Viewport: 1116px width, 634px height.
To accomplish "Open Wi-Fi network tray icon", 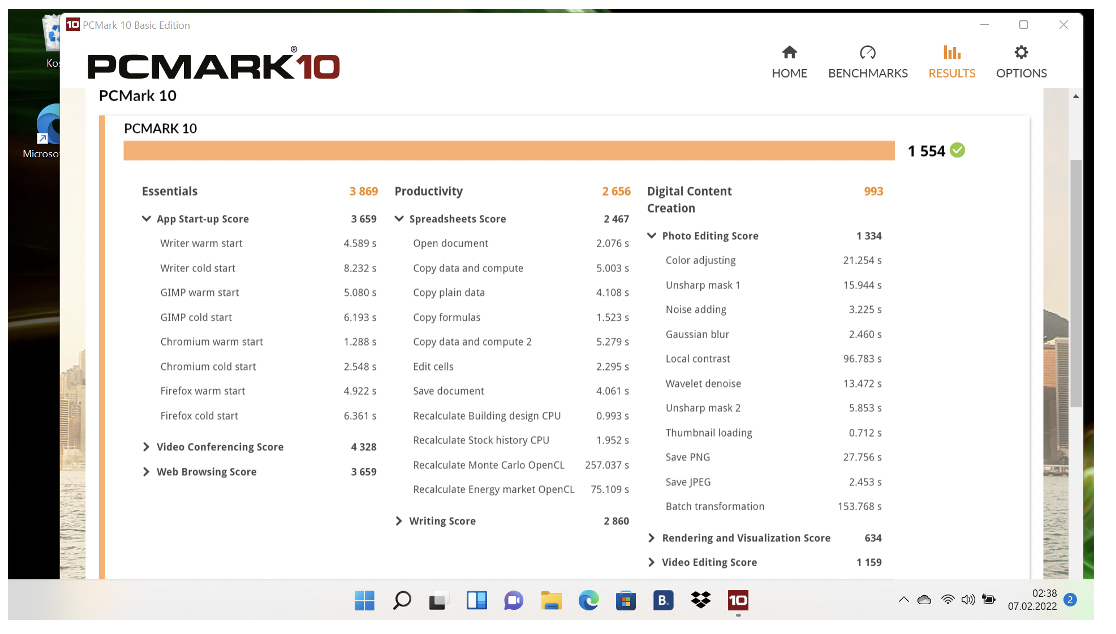I will [x=947, y=600].
